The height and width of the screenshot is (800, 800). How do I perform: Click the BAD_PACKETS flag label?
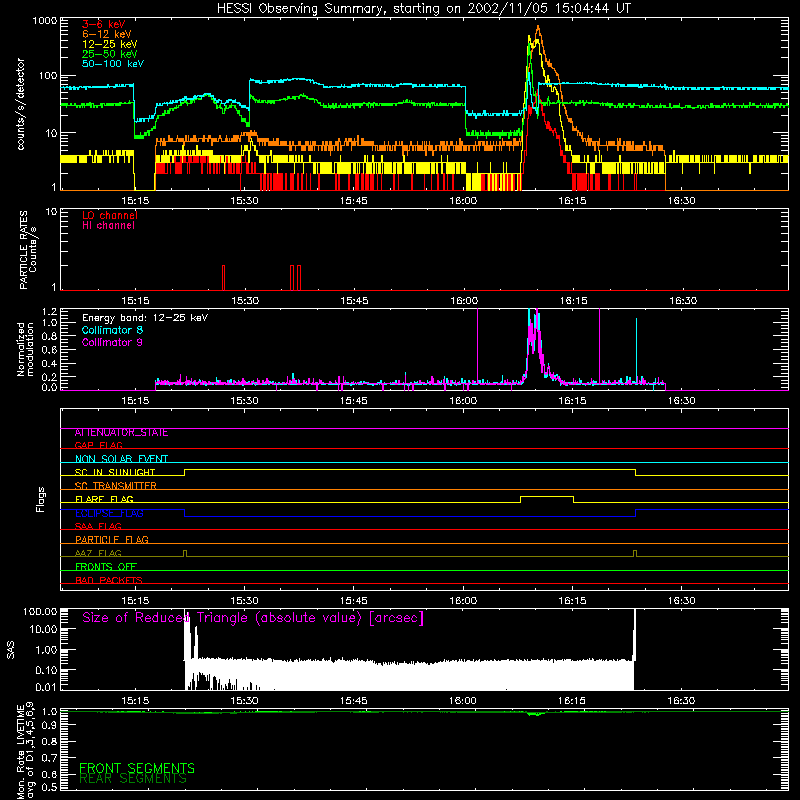point(109,580)
